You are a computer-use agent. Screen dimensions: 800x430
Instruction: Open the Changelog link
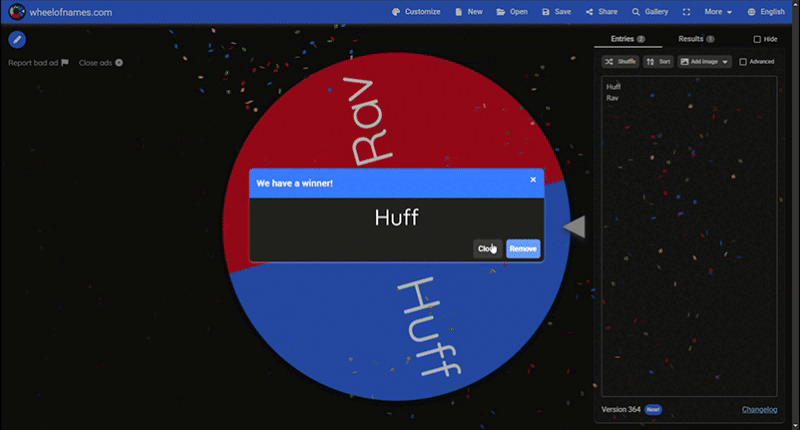coord(759,410)
